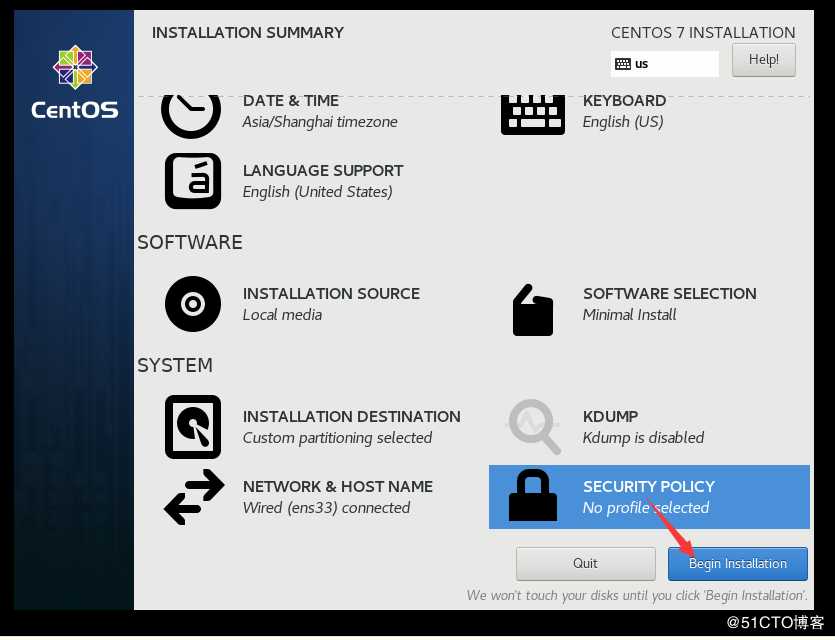The image size is (835, 640).
Task: Click keyboard icon in layout indicator
Action: click(623, 64)
